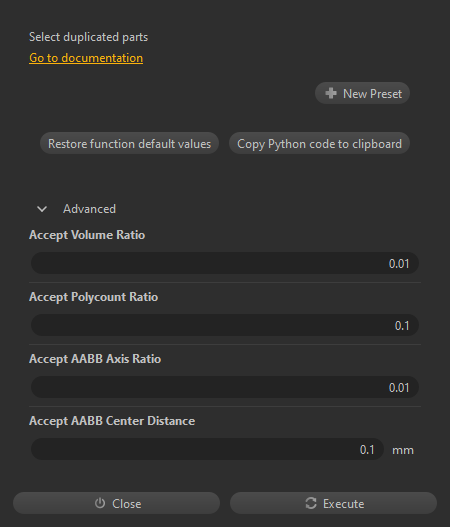Copy Python code to clipboard
The height and width of the screenshot is (527, 450).
tap(319, 144)
